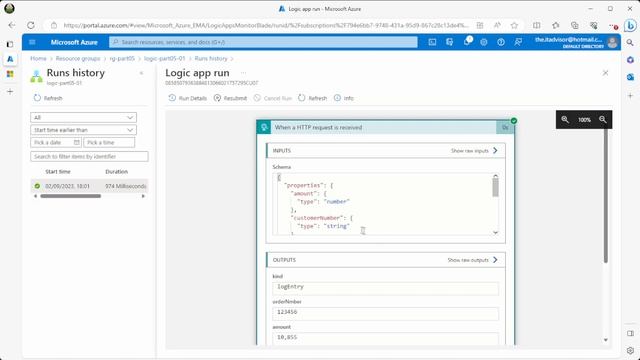Click the runs list horizontal scrollbar

71,196
